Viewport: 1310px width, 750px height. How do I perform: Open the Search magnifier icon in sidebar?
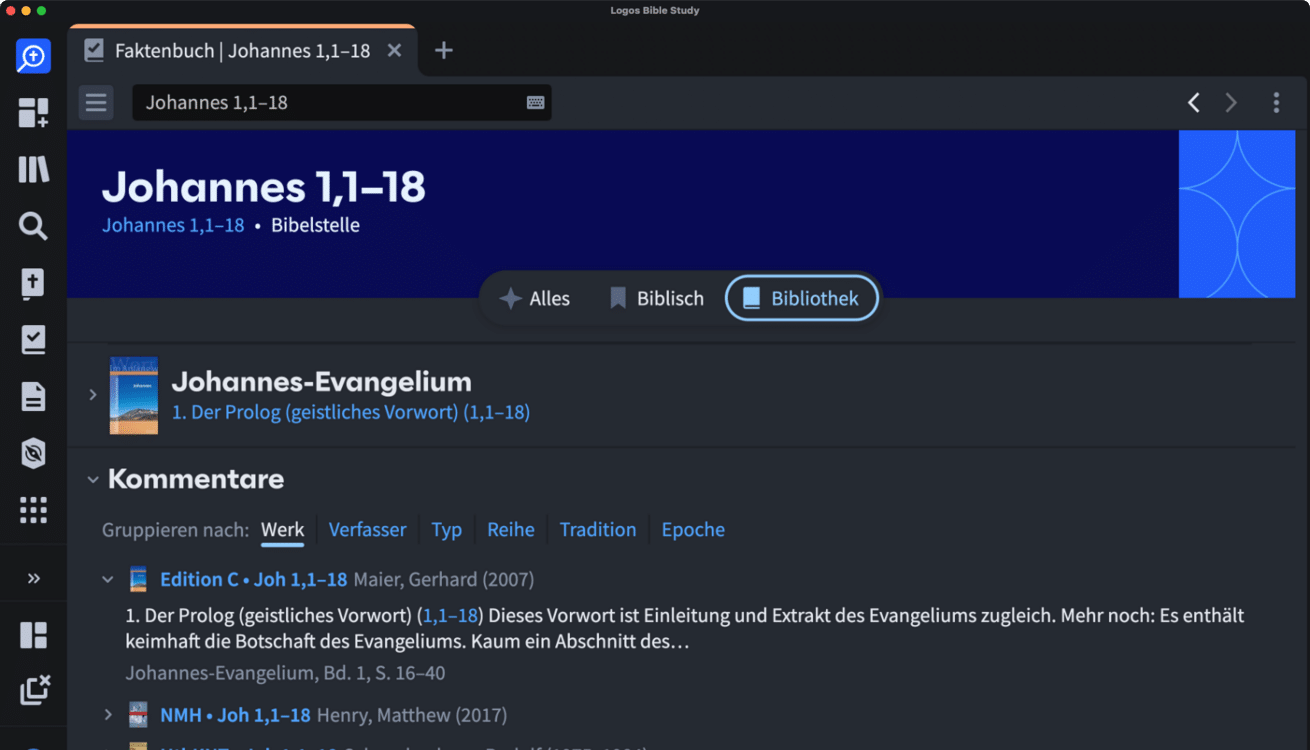point(33,227)
